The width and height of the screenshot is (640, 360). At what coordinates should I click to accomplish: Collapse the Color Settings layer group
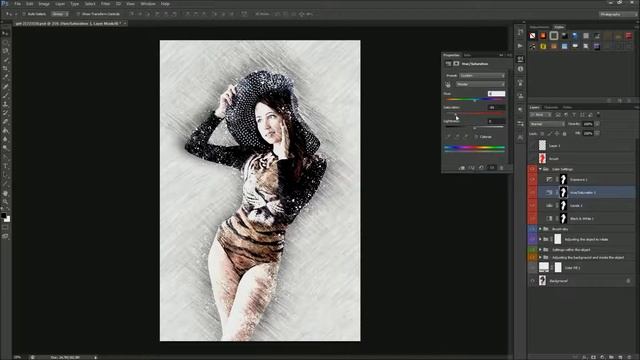540,169
